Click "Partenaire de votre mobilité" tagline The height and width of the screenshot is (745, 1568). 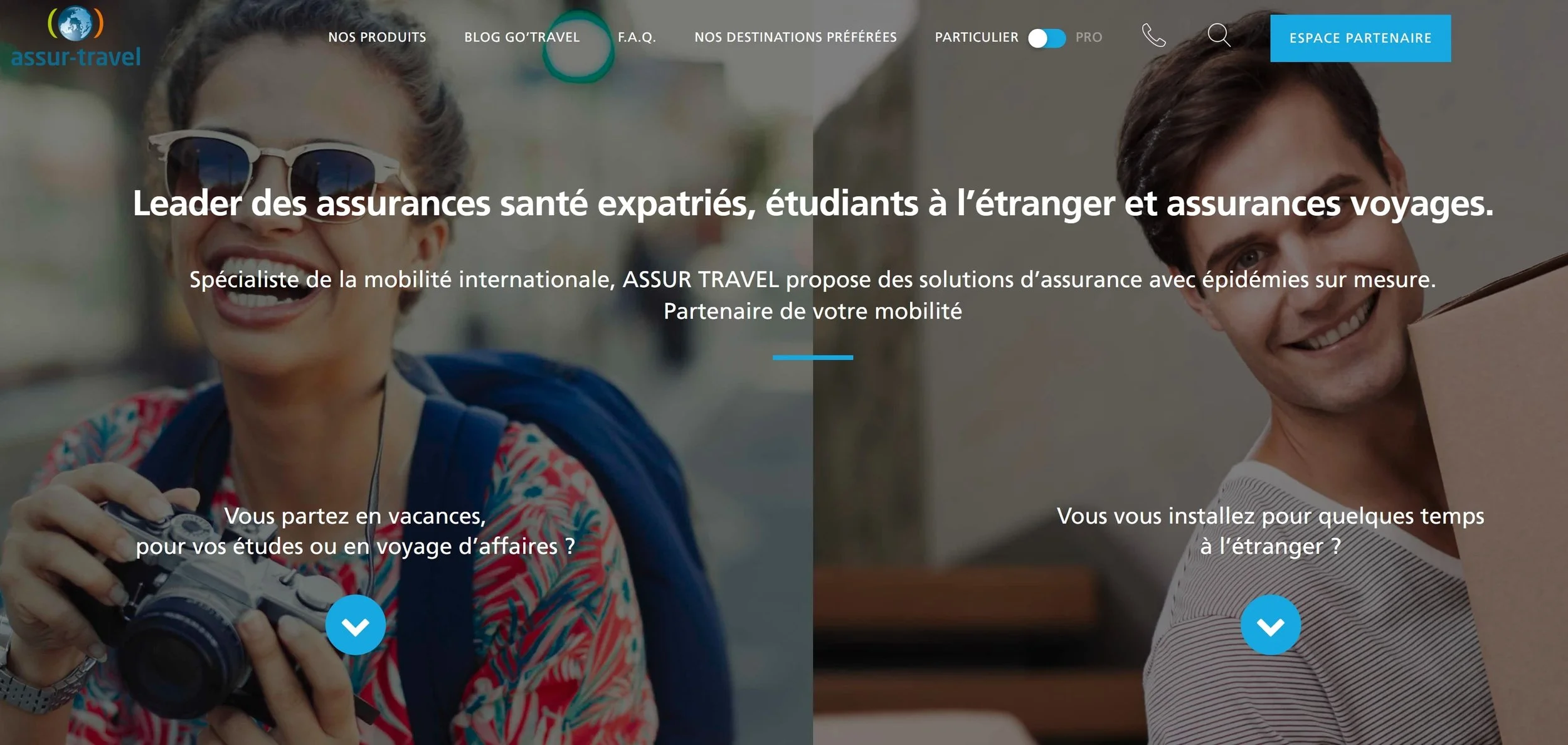point(813,312)
